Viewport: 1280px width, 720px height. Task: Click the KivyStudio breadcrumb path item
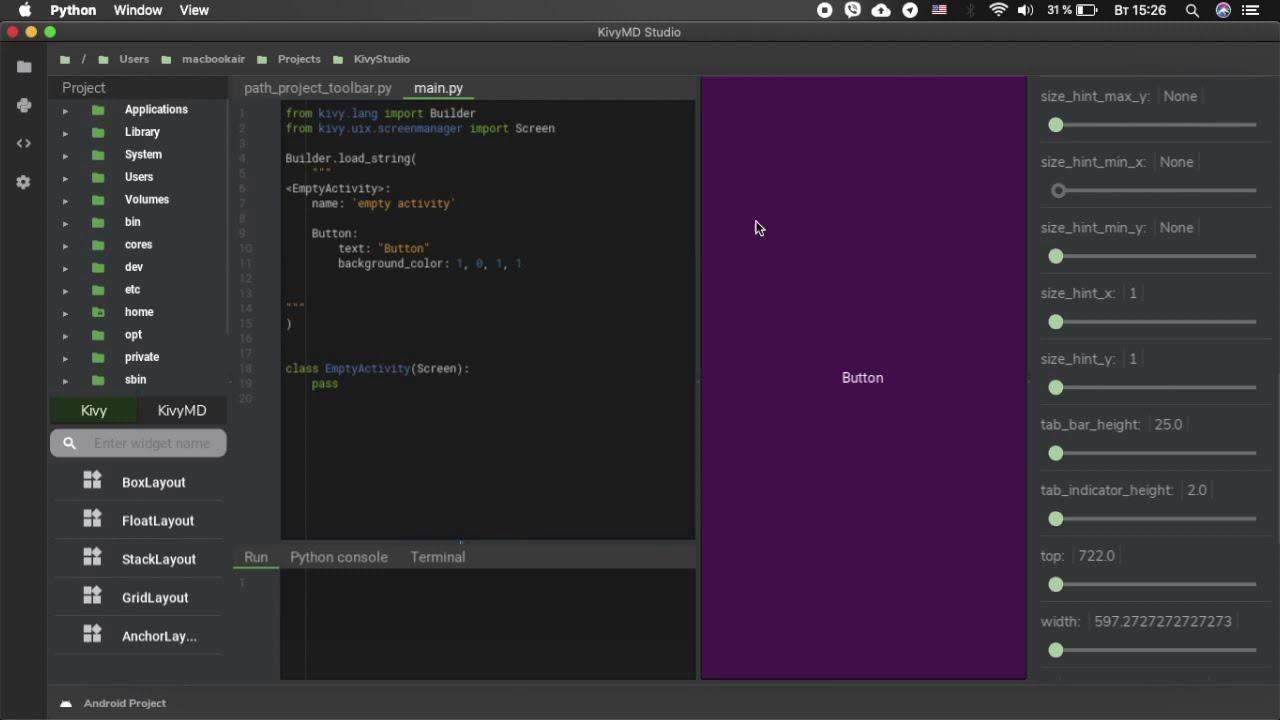pyautogui.click(x=381, y=59)
